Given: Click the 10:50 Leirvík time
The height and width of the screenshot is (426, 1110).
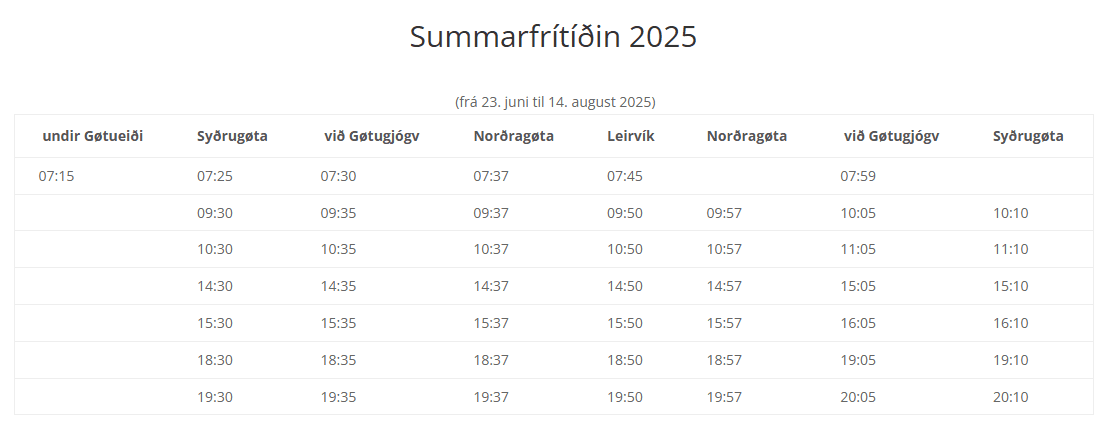Looking at the screenshot, I should tap(625, 249).
